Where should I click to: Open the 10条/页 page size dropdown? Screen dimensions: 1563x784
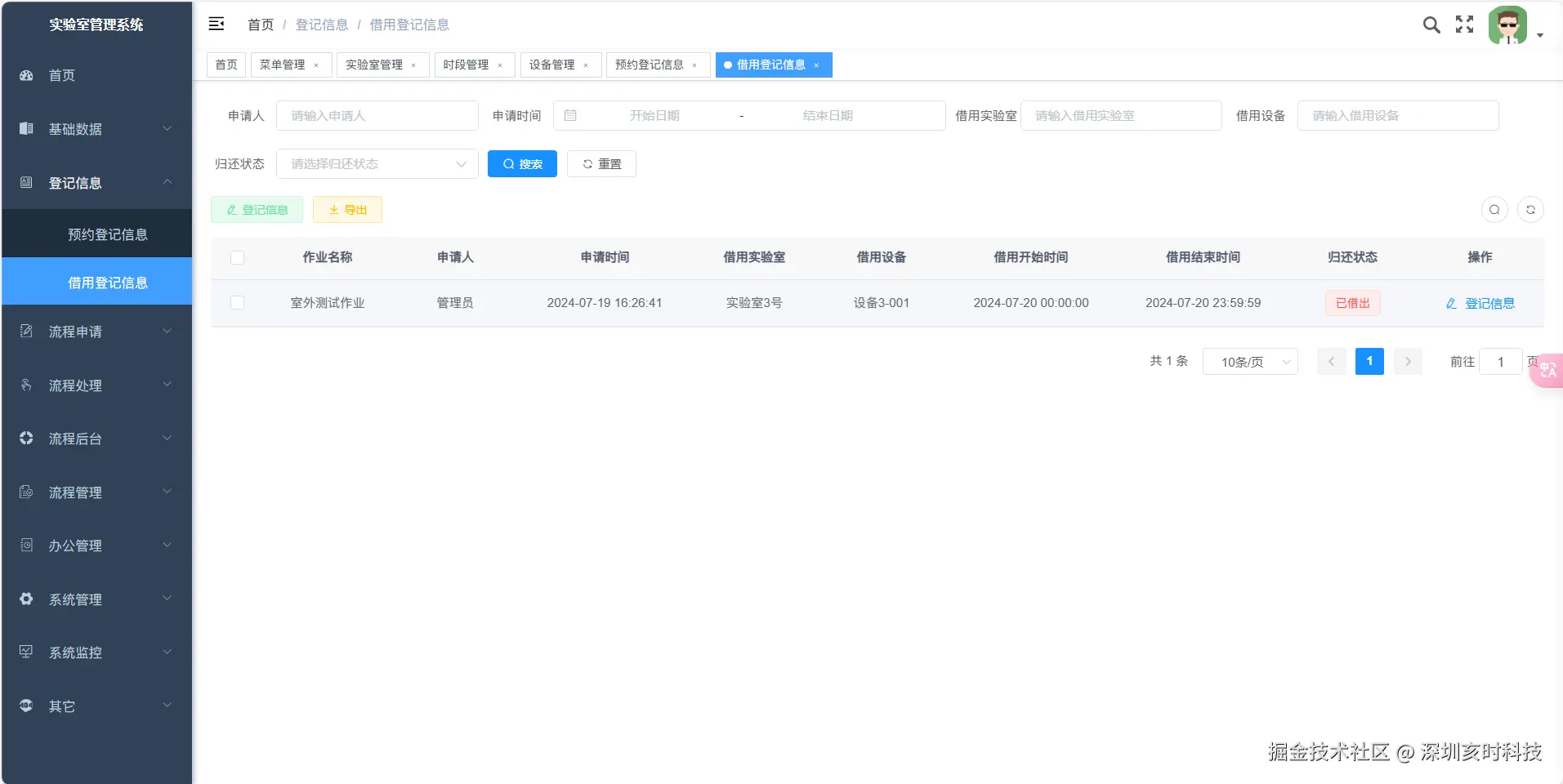1250,362
